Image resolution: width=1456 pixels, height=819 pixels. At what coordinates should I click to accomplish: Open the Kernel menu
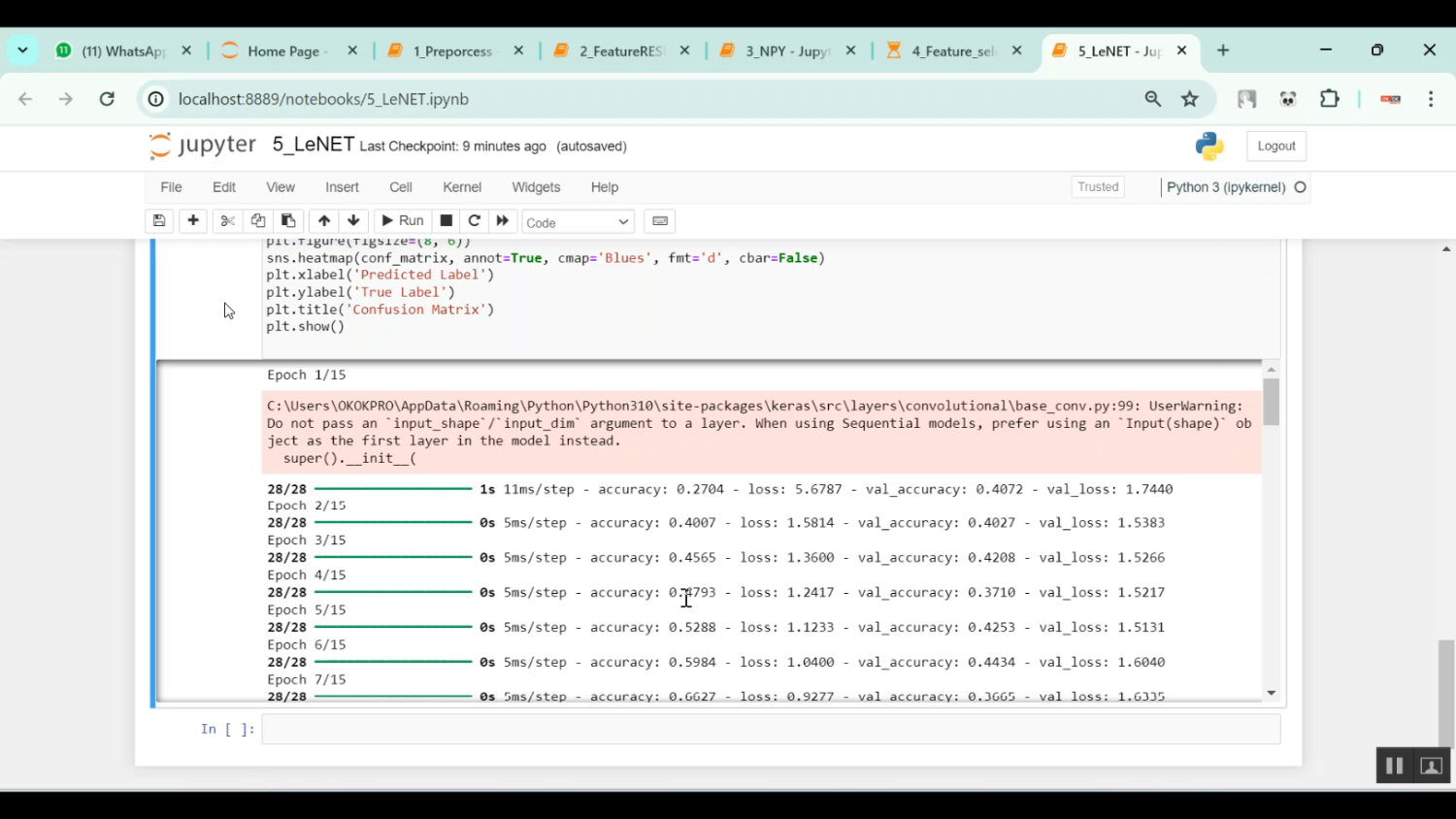point(461,186)
